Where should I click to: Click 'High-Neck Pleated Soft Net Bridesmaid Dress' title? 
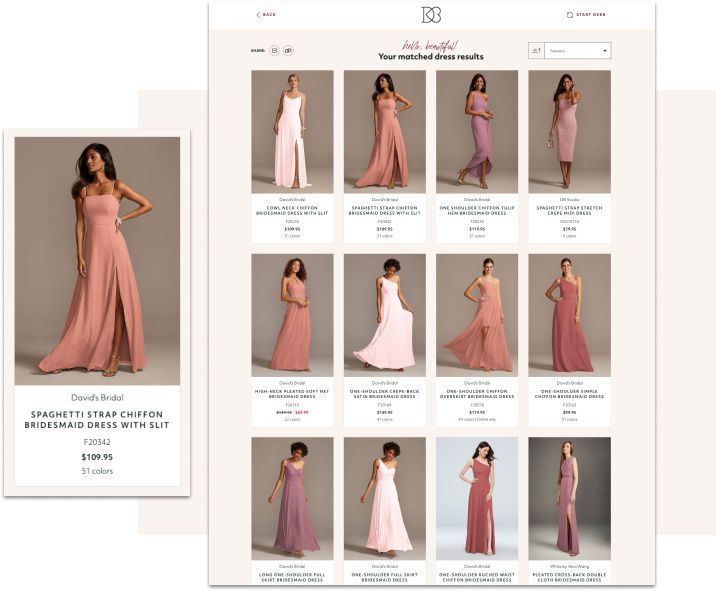(292, 394)
